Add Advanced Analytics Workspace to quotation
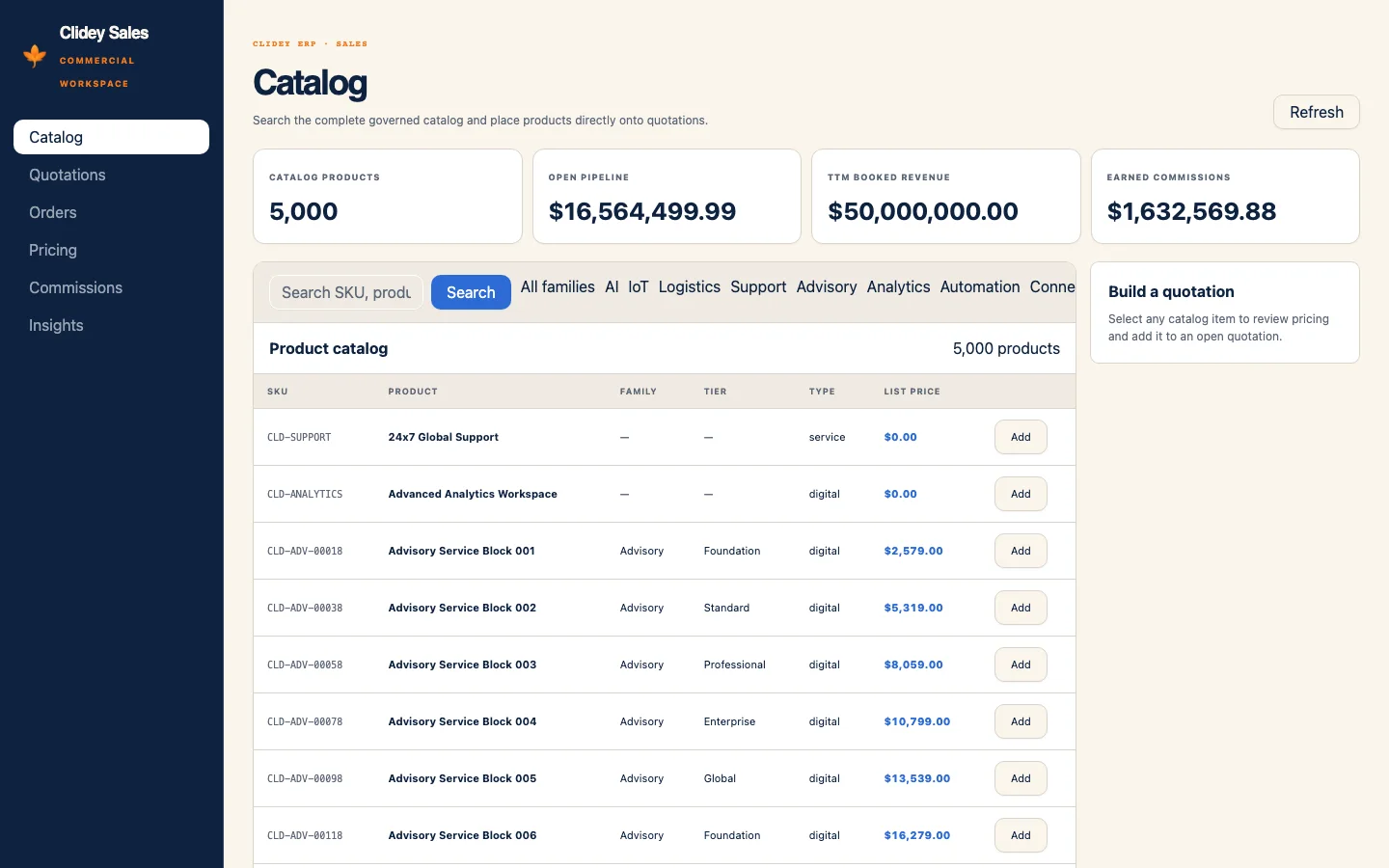The height and width of the screenshot is (868, 1389). [x=1021, y=494]
